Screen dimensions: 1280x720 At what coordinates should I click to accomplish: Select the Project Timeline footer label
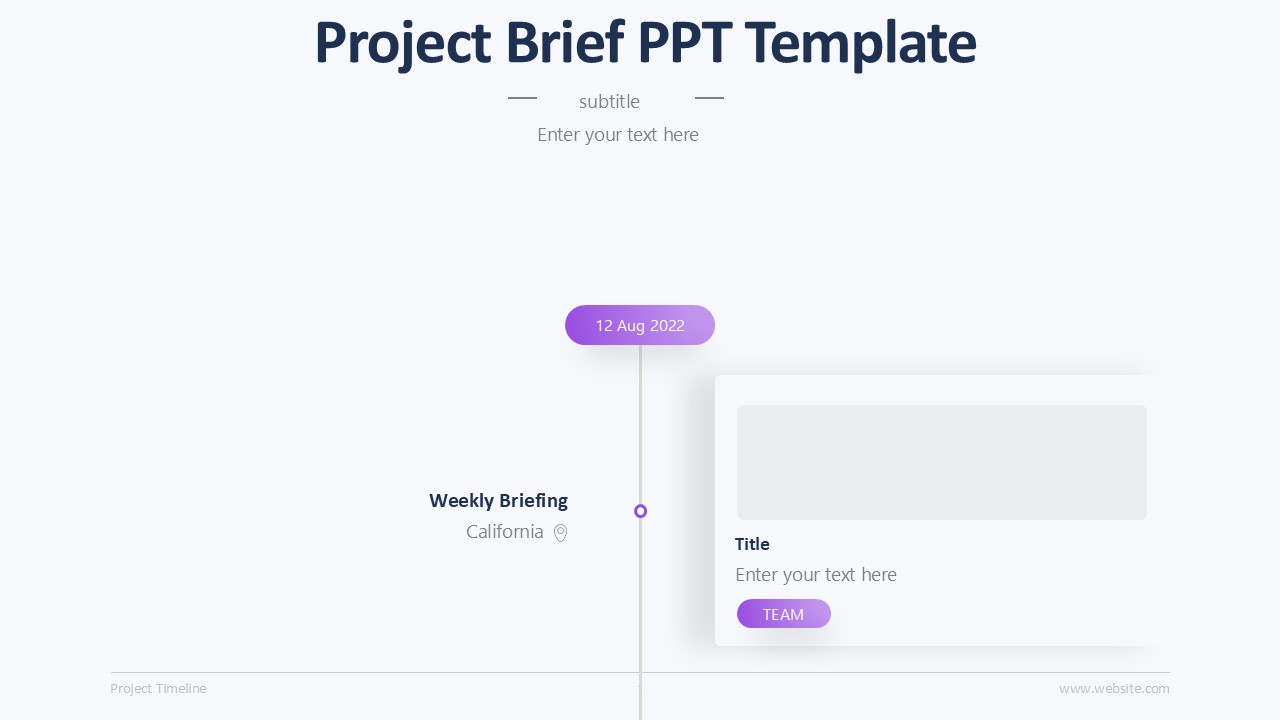point(158,688)
